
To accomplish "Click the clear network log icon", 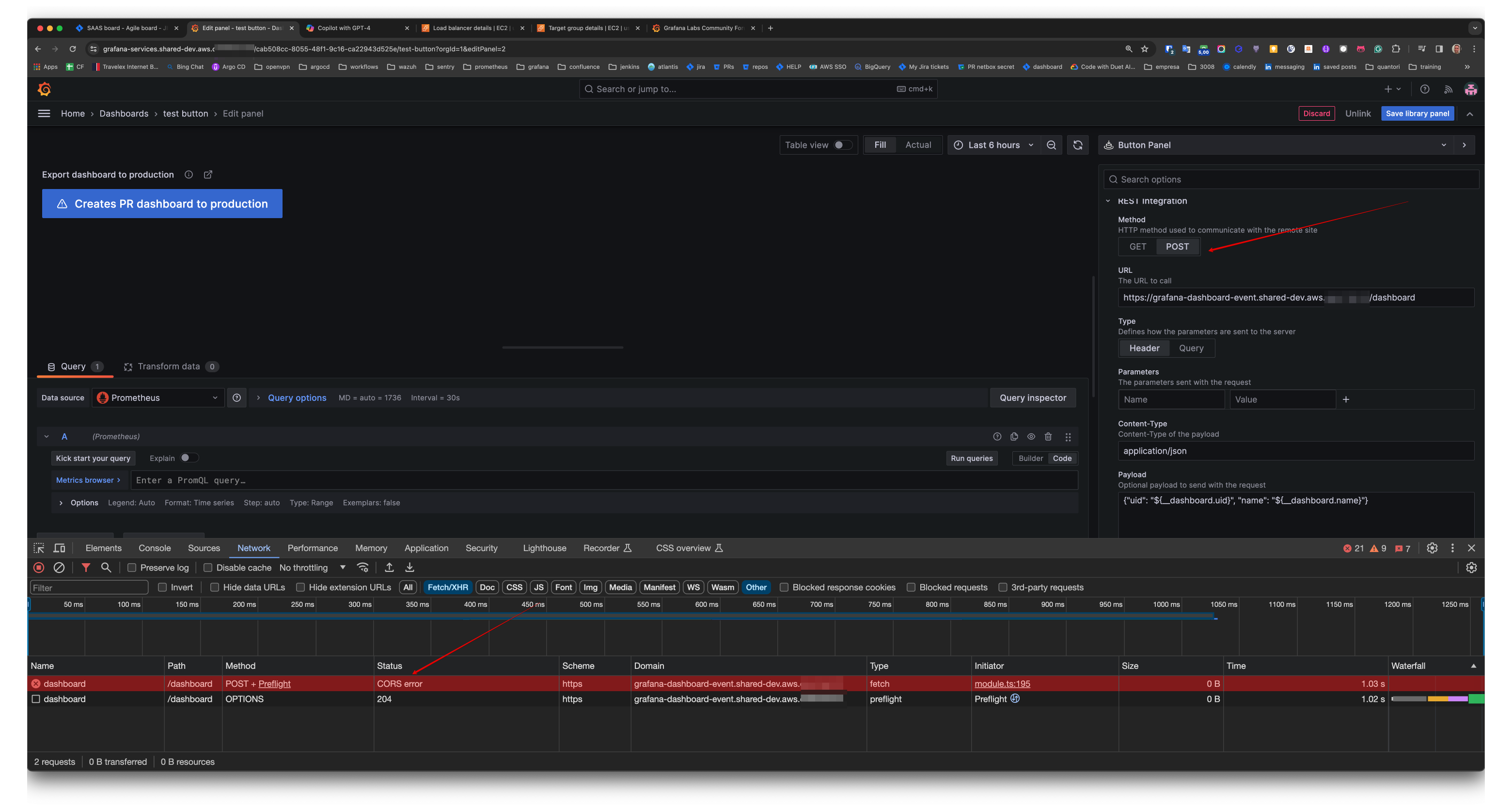I will click(59, 568).
